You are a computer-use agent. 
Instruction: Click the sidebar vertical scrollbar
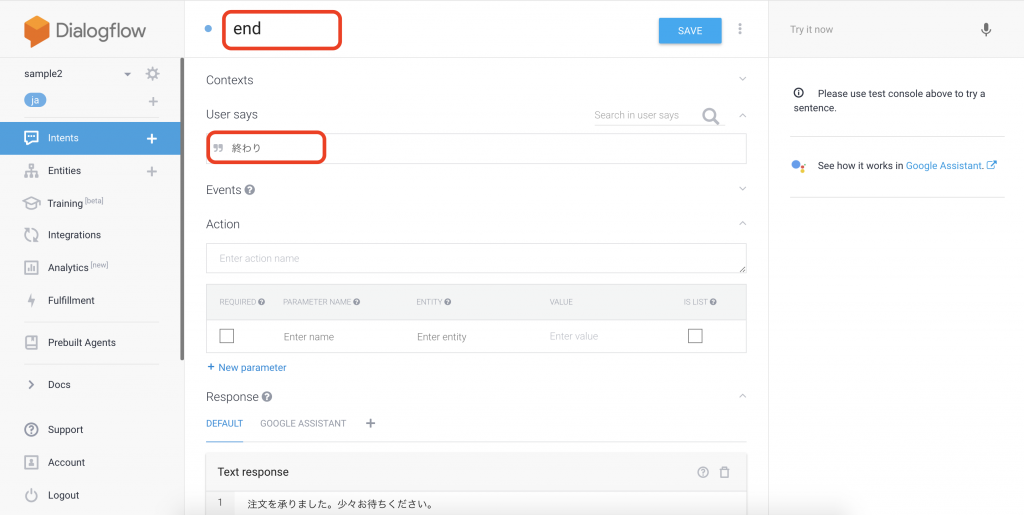click(182, 209)
